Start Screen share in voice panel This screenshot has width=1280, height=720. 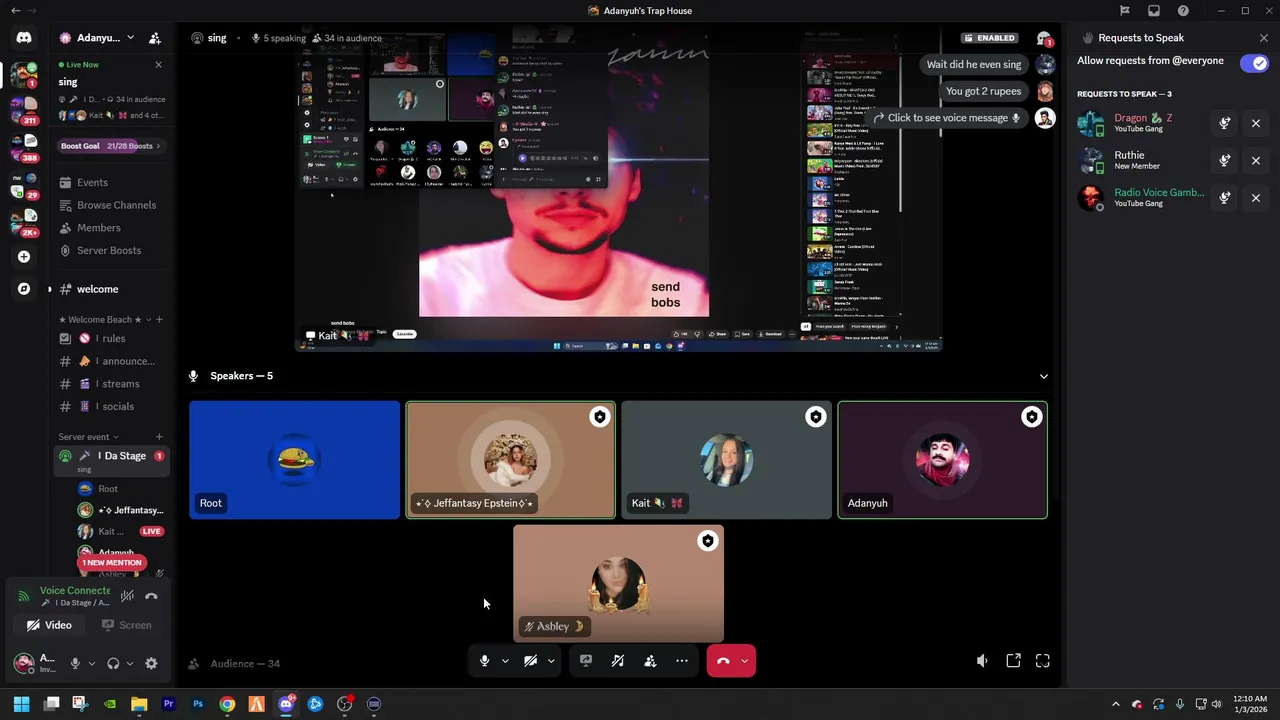coord(127,625)
